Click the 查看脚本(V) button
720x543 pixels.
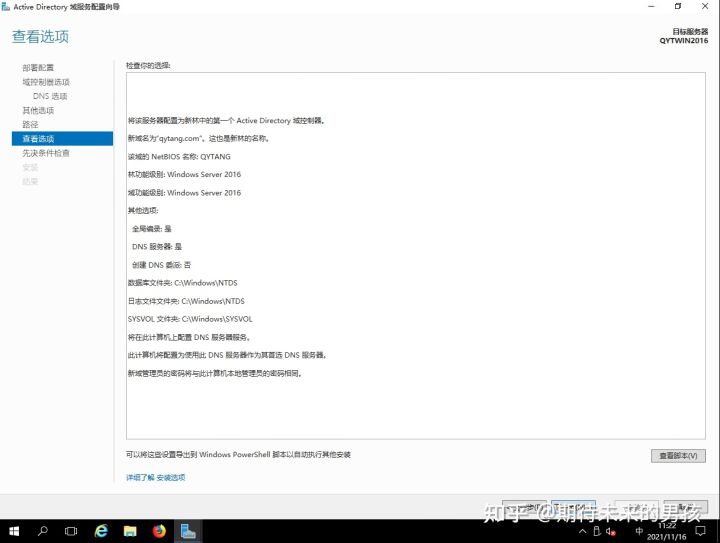point(678,455)
